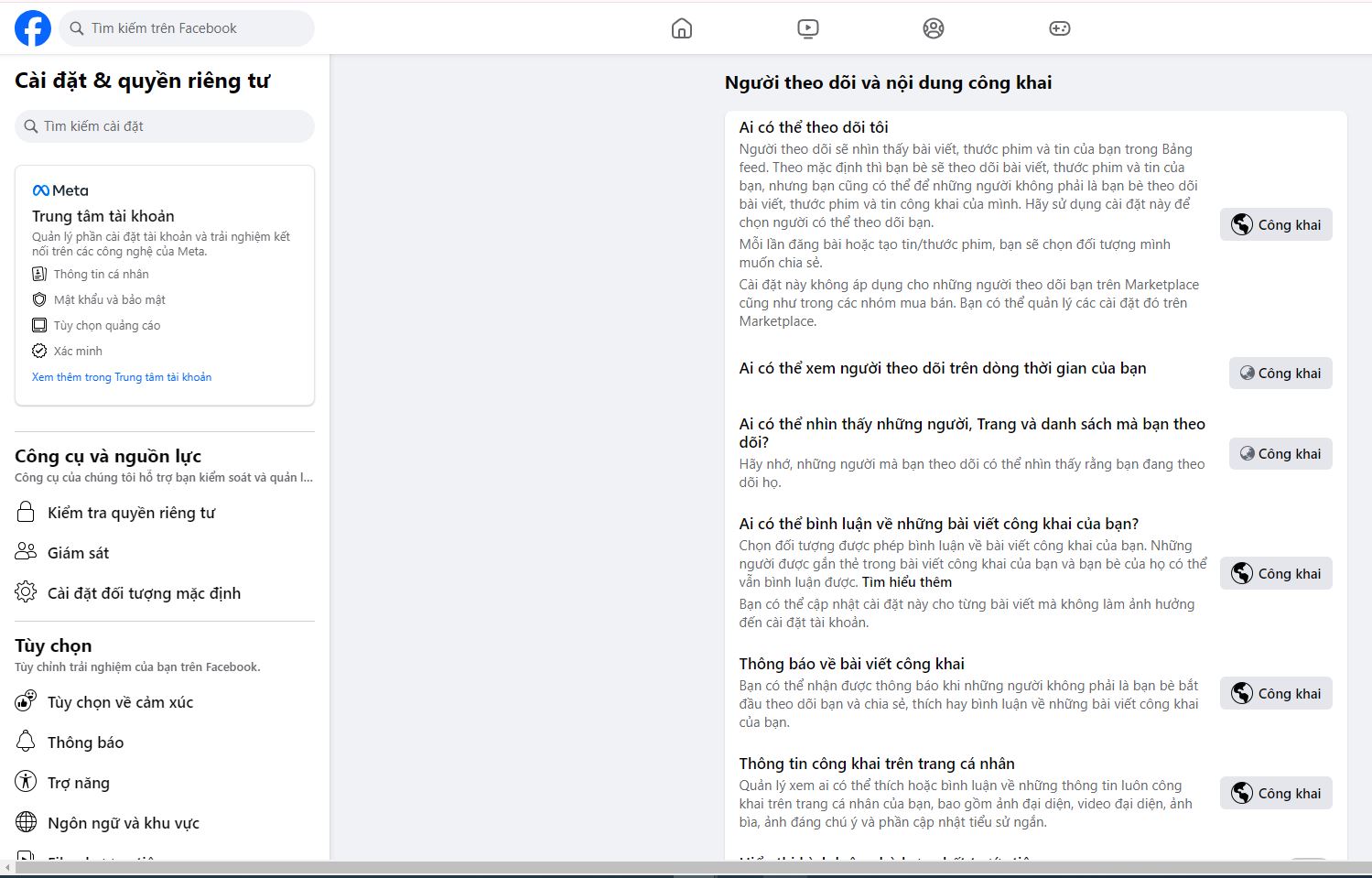Click the Công cụ và nguồn lực heading

(108, 456)
